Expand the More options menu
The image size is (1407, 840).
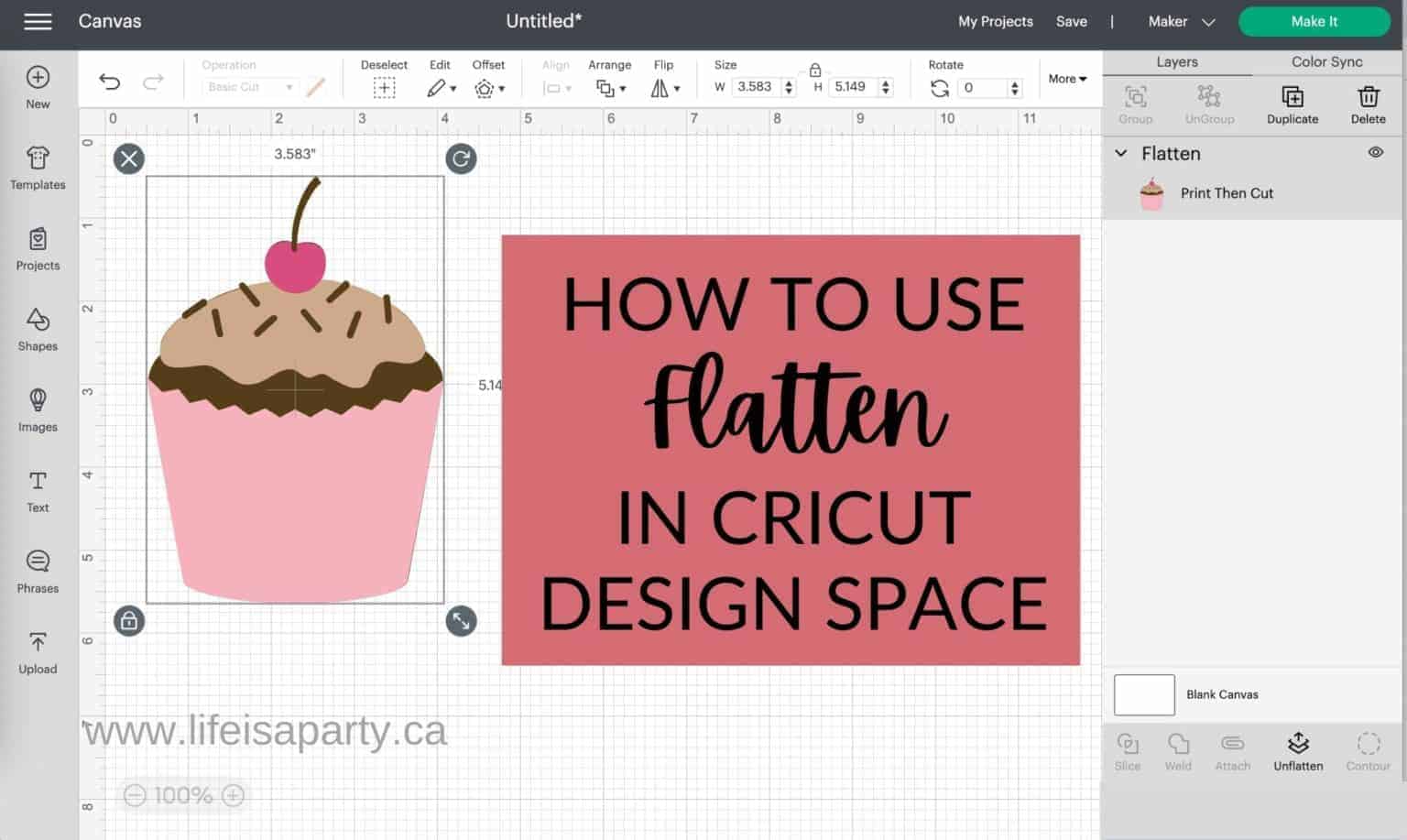(1065, 79)
